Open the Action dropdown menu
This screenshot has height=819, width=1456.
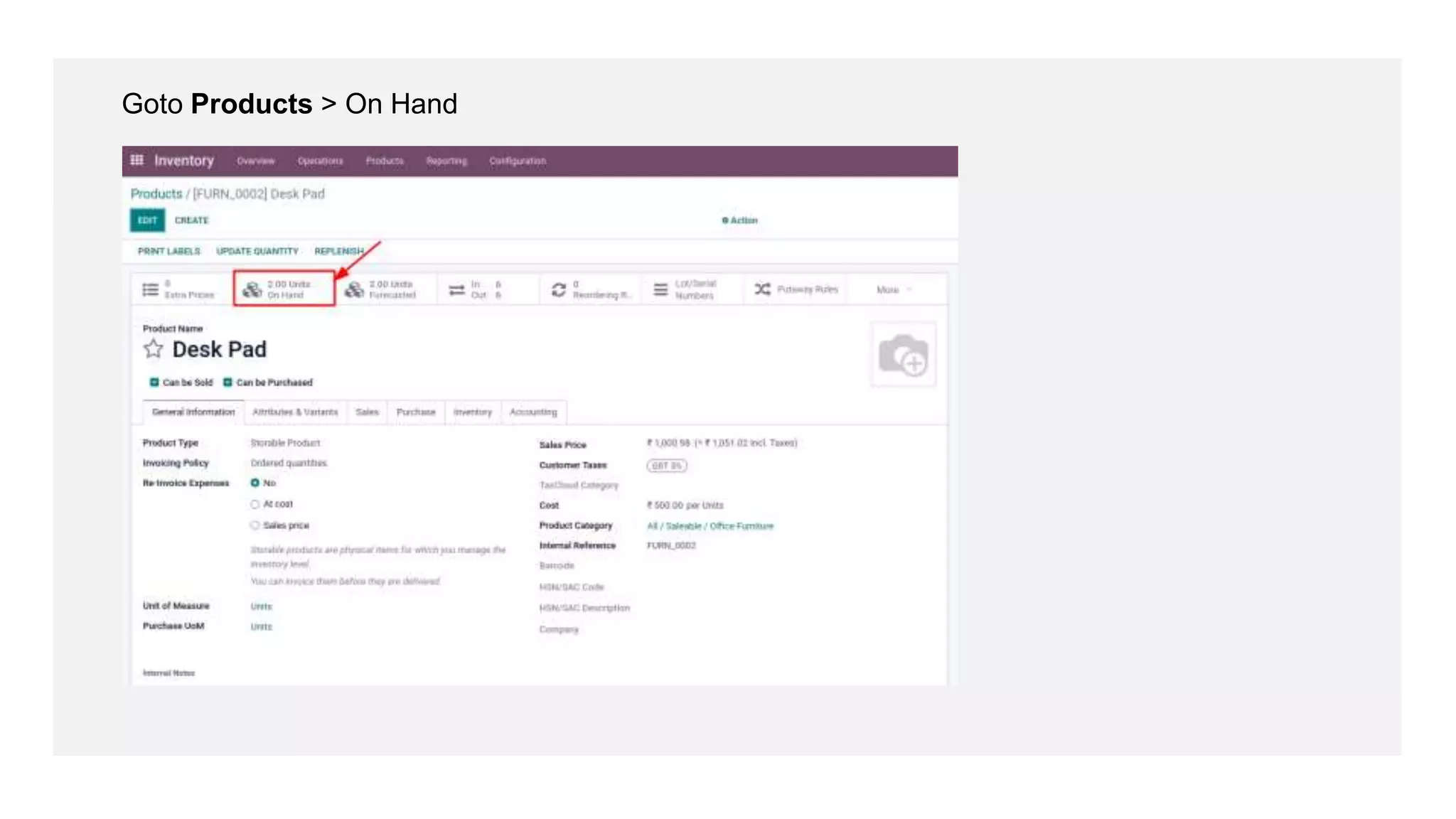coord(740,220)
